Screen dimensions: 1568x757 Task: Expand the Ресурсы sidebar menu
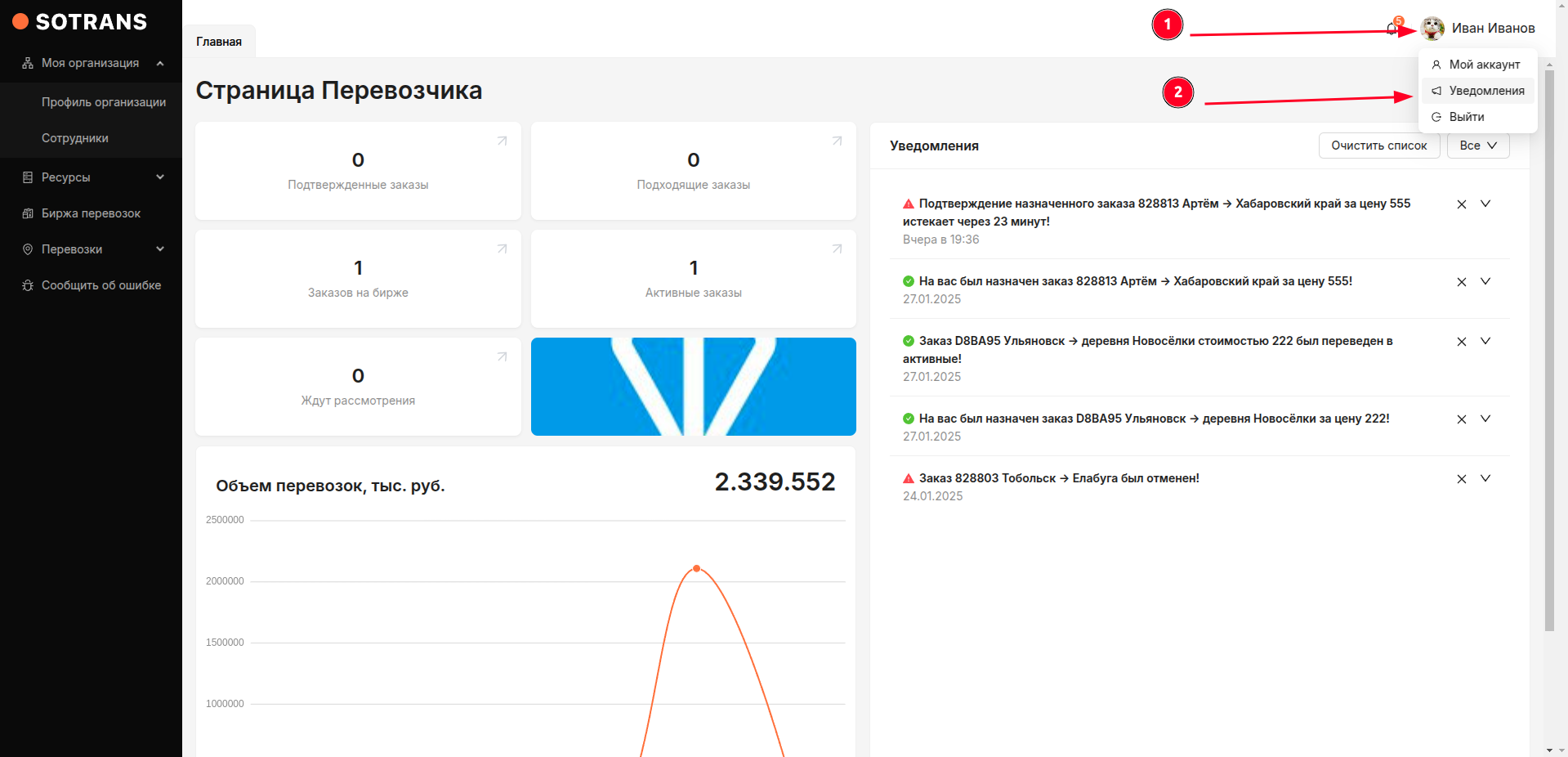pyautogui.click(x=160, y=177)
